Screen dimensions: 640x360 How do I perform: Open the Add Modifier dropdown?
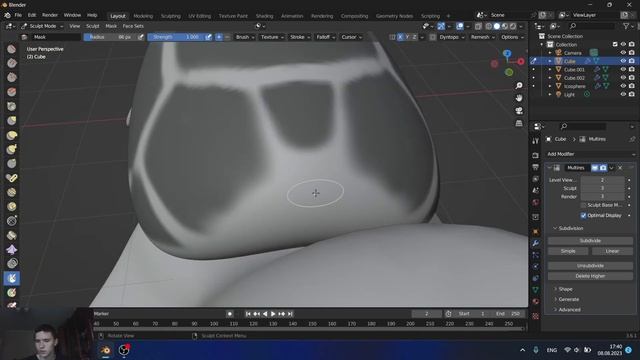click(x=590, y=154)
